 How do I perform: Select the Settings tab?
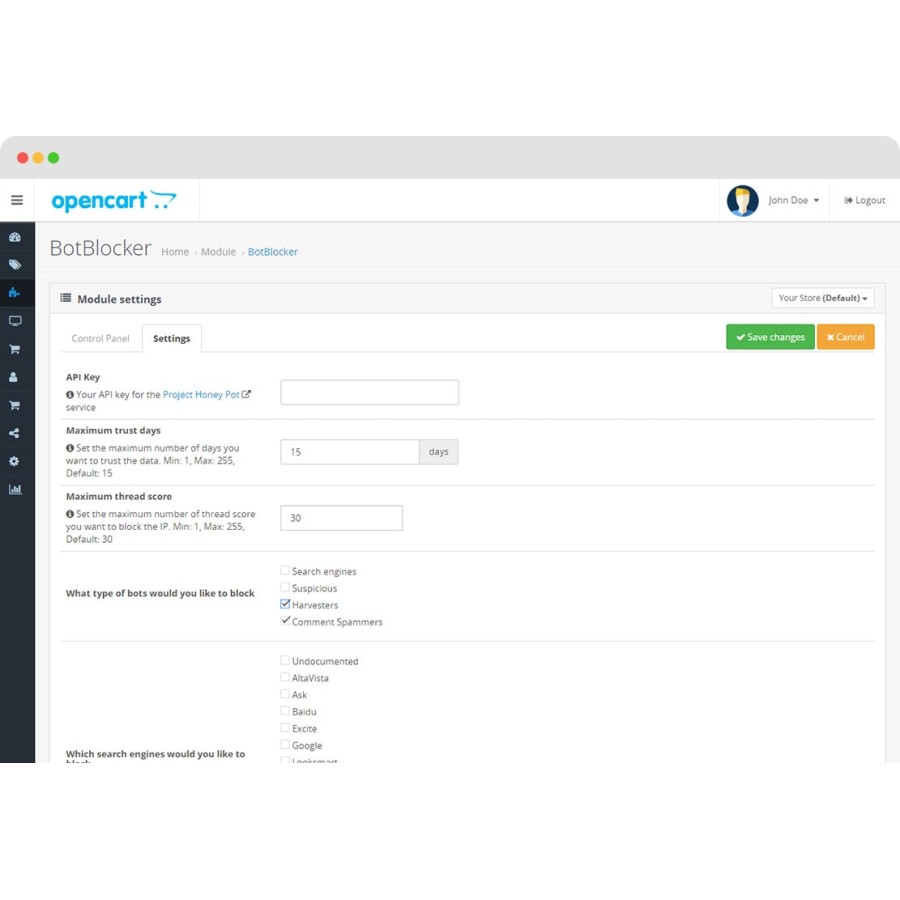click(172, 338)
